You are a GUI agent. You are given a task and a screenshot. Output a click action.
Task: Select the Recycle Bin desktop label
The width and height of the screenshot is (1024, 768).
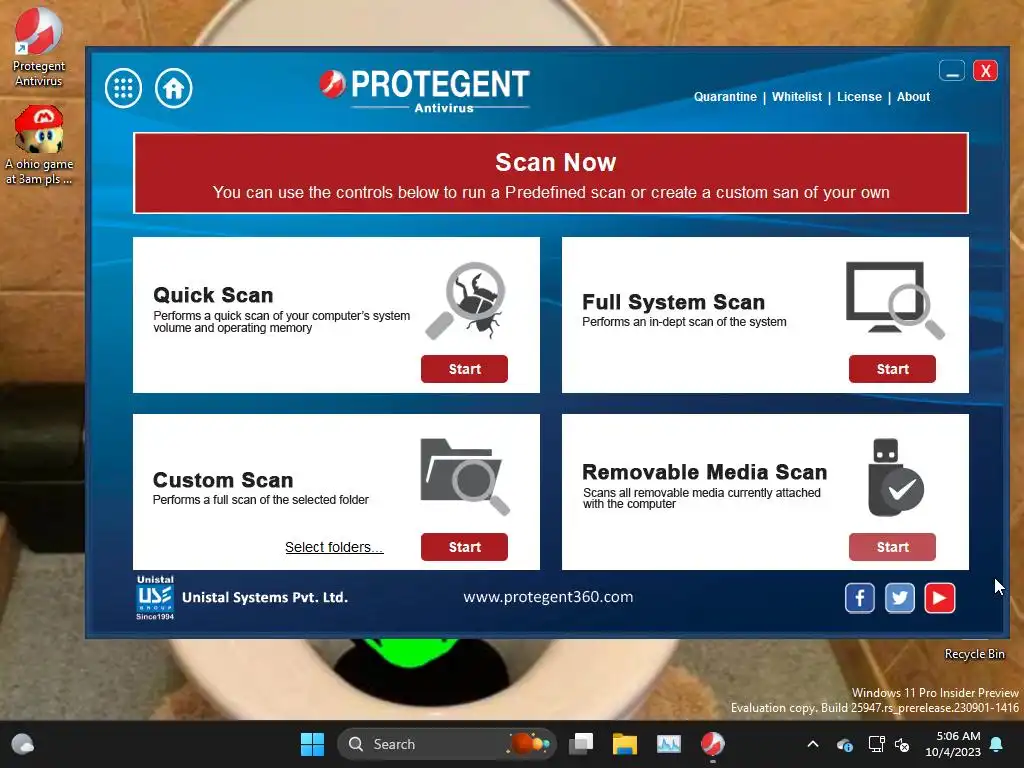click(x=974, y=654)
